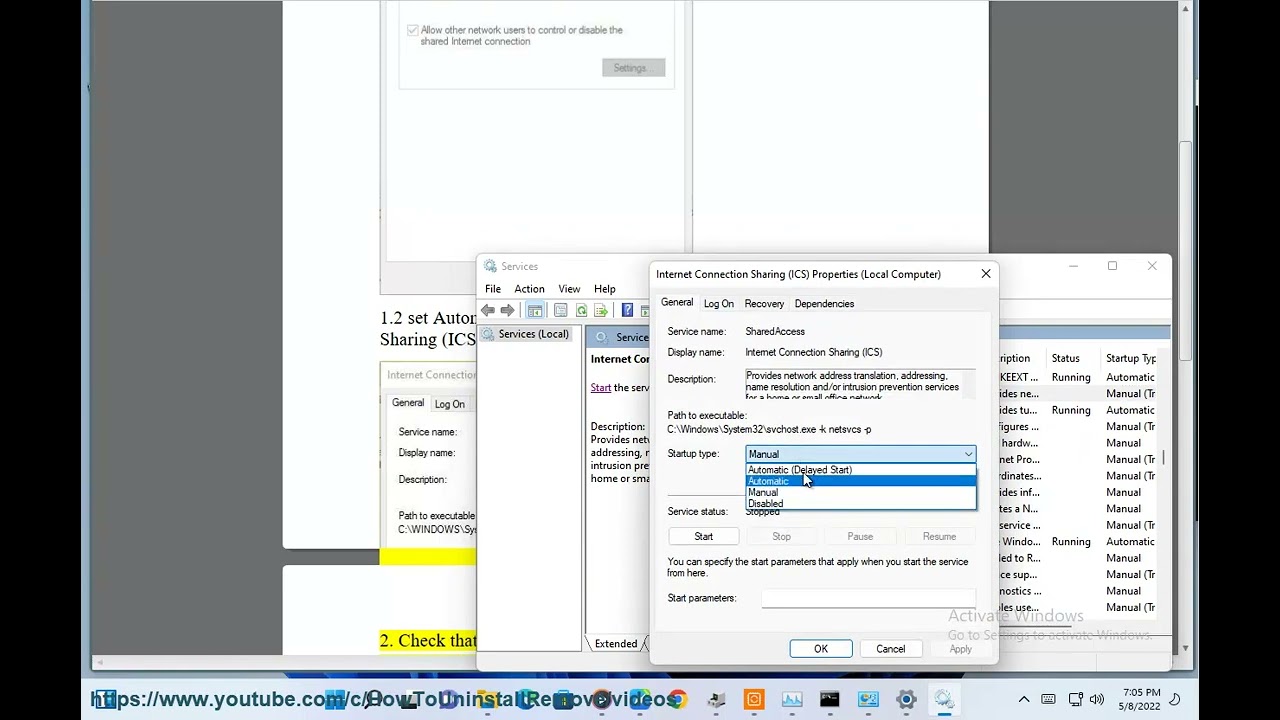The width and height of the screenshot is (1280, 720).
Task: Click the Services gear icon in title bar
Action: [x=490, y=266]
